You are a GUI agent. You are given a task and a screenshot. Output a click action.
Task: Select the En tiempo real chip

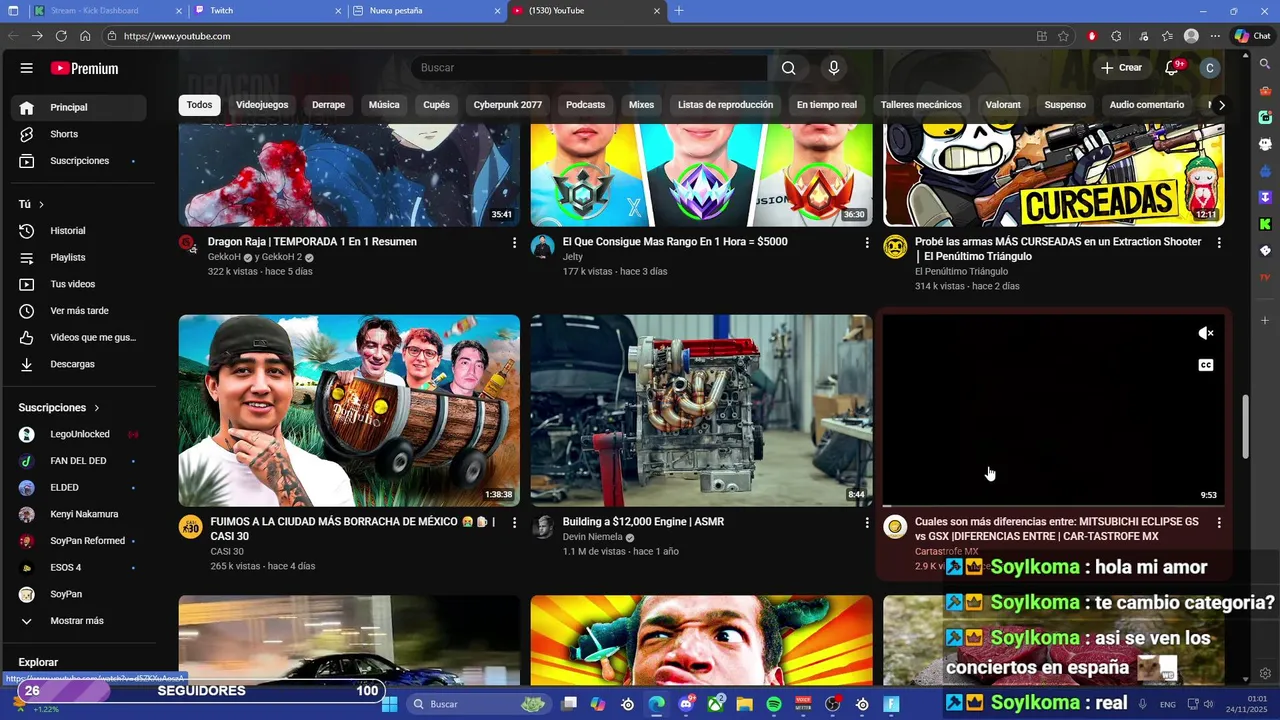(x=826, y=105)
